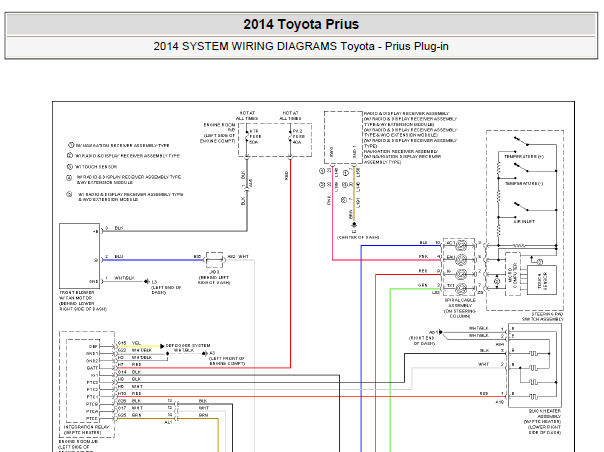Click the "(LEFT END OF DASH)" ground label
The height and width of the screenshot is (452, 604).
click(166, 290)
